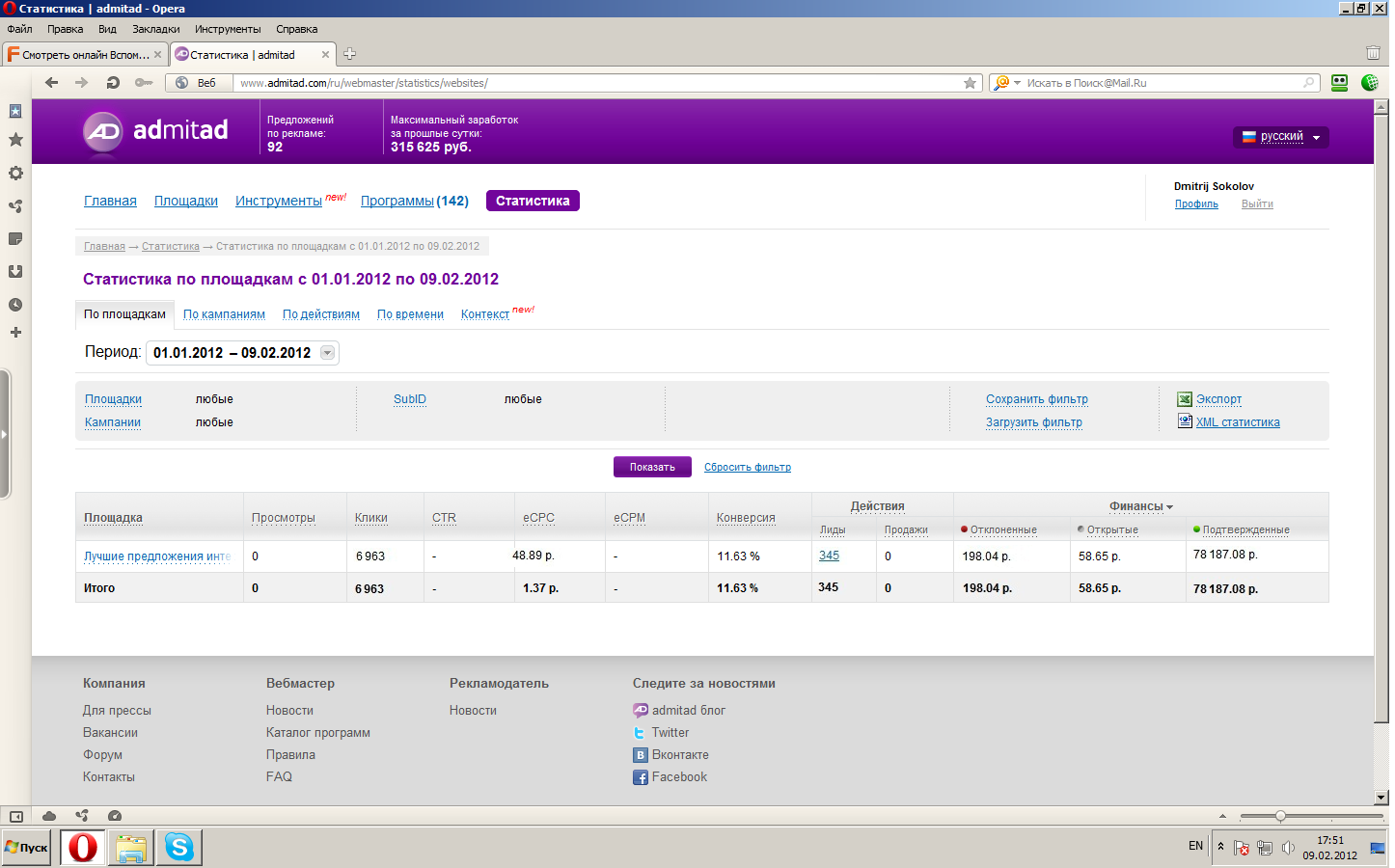Open the Opera Turbo icon in the status bar

[x=115, y=816]
